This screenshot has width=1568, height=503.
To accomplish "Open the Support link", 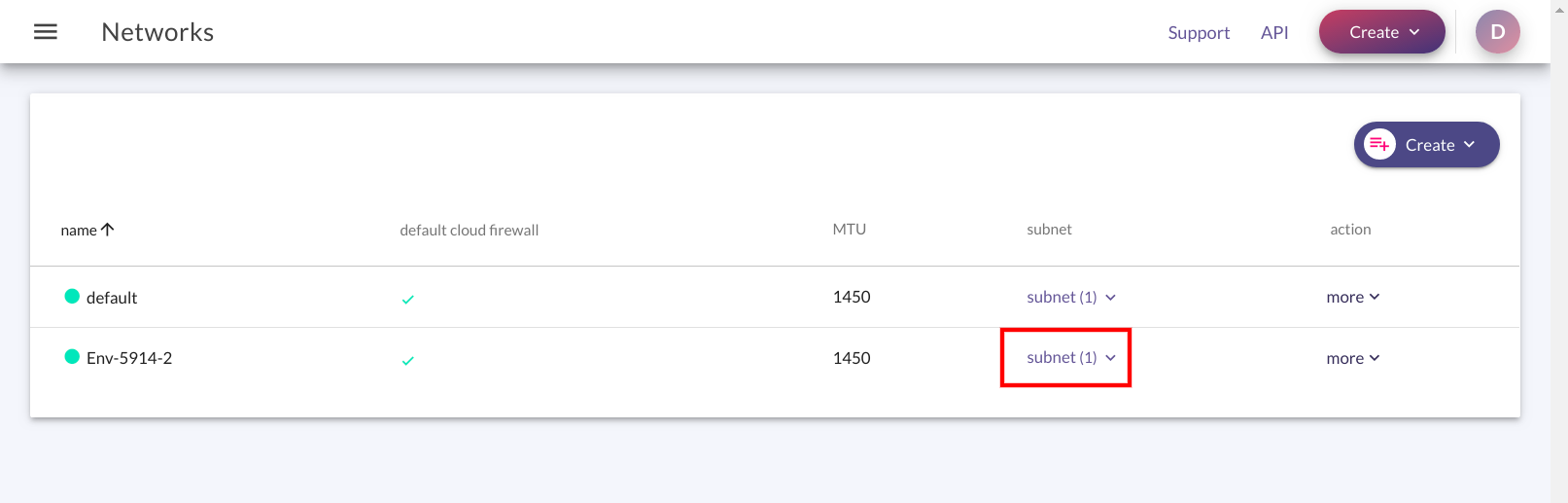I will (x=1199, y=33).
